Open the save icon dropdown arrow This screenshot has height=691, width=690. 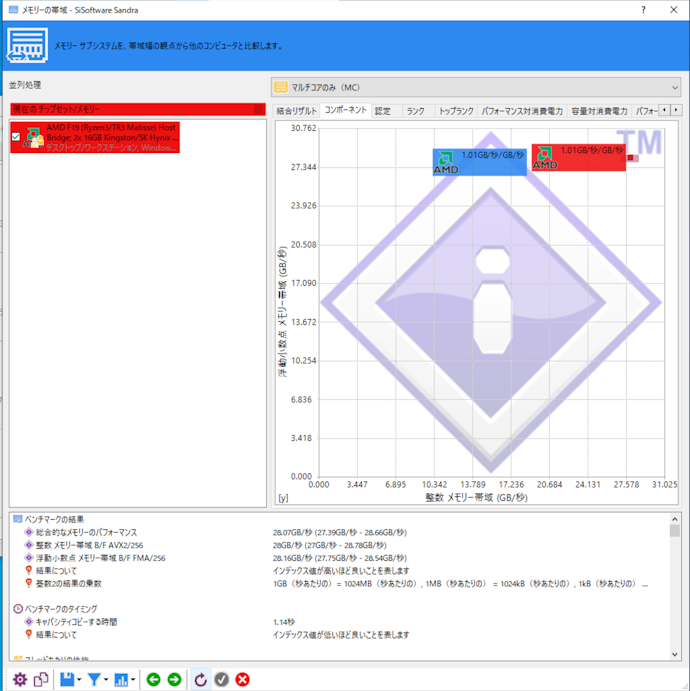point(79,680)
